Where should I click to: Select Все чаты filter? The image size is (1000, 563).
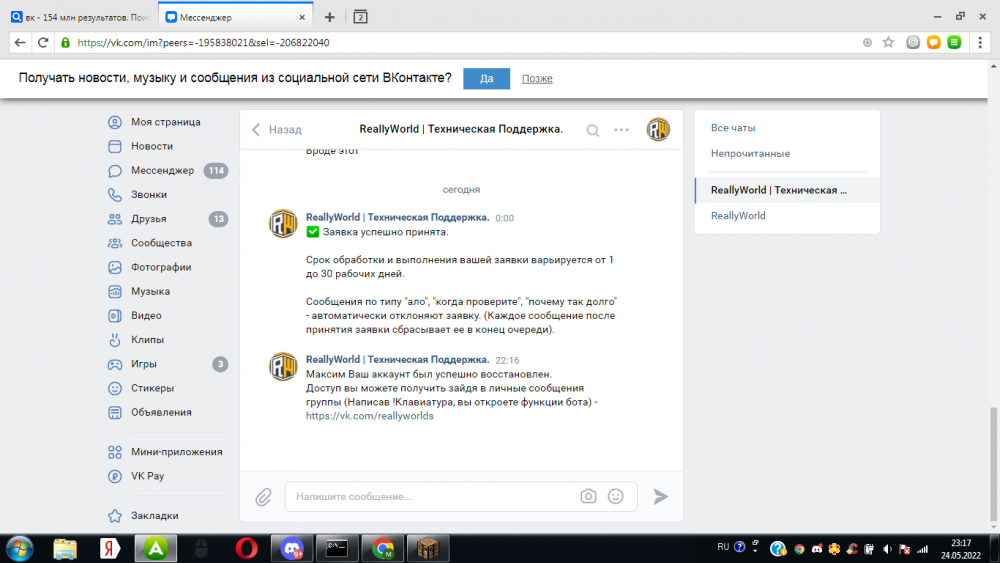pyautogui.click(x=733, y=128)
